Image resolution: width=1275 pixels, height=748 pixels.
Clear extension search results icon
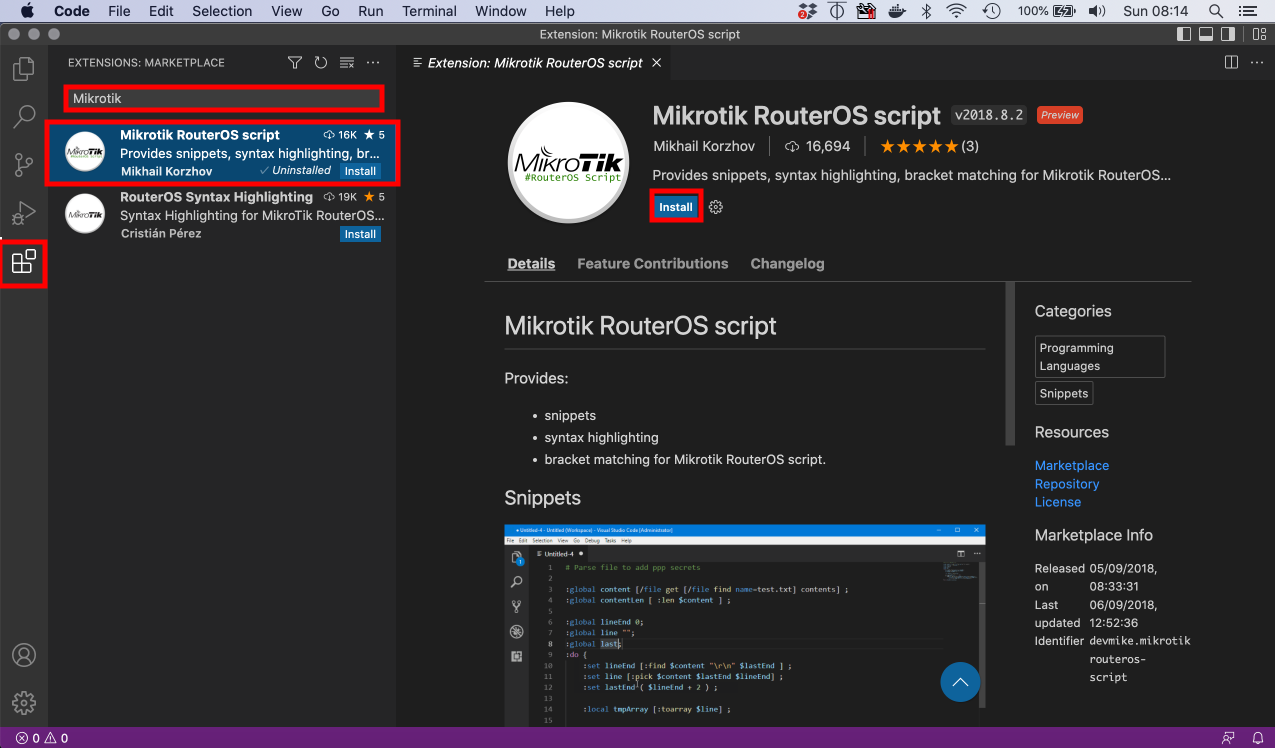pos(347,63)
